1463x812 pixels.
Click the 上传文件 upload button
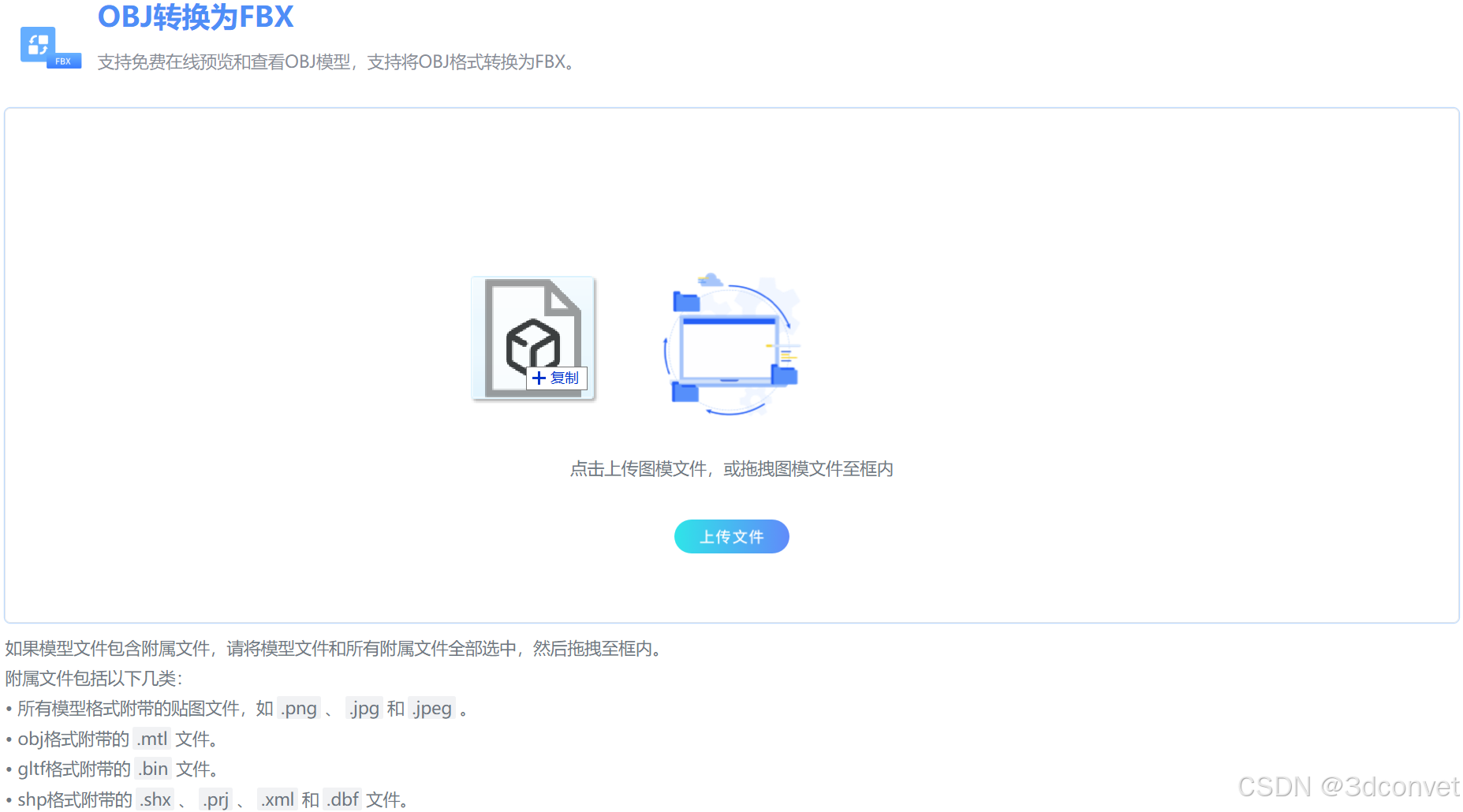[x=731, y=537]
